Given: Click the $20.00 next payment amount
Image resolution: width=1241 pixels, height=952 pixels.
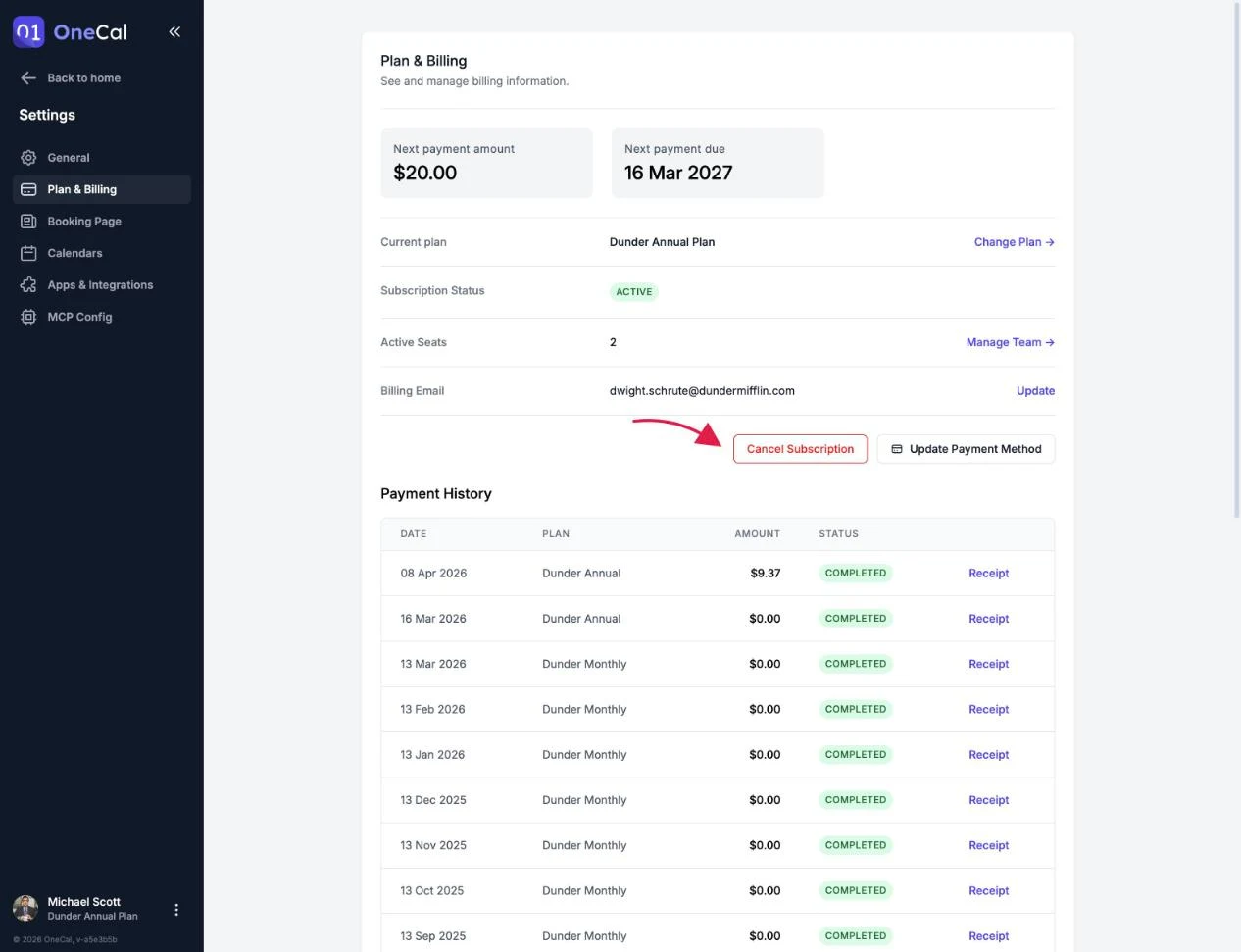Looking at the screenshot, I should pos(424,174).
